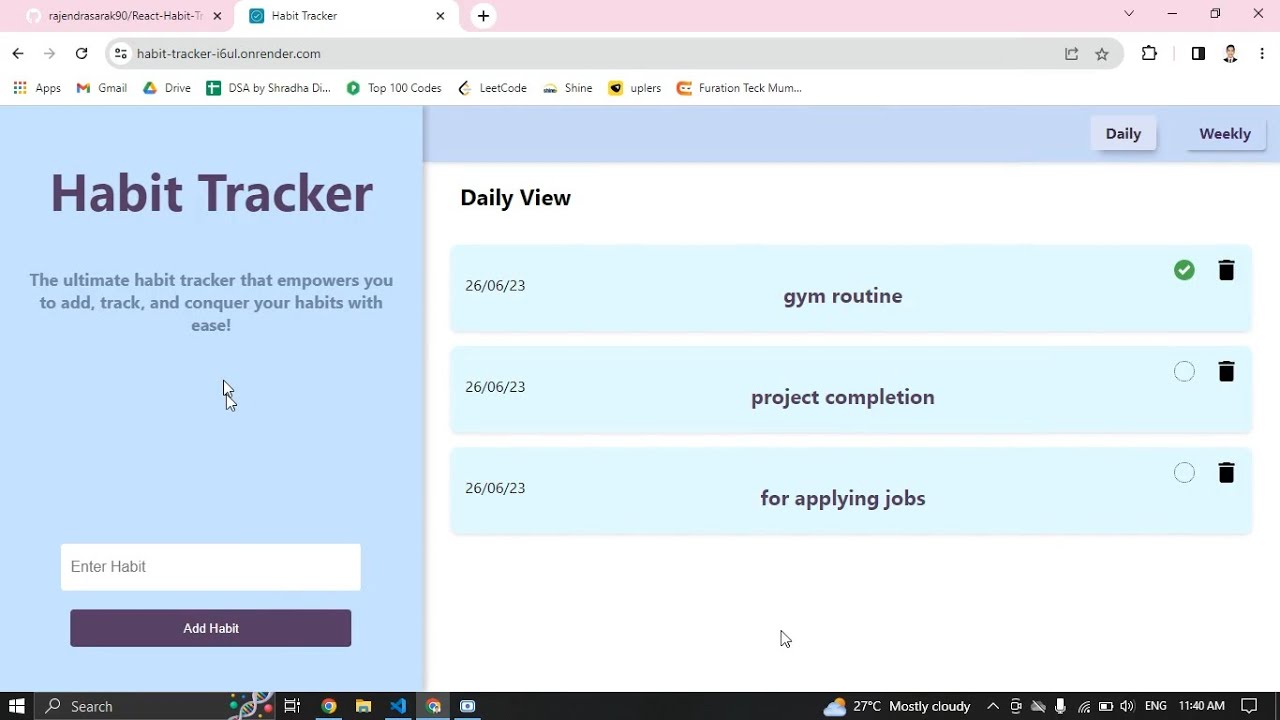This screenshot has width=1280, height=720.
Task: Open the LeetCode bookmark
Action: click(x=492, y=88)
